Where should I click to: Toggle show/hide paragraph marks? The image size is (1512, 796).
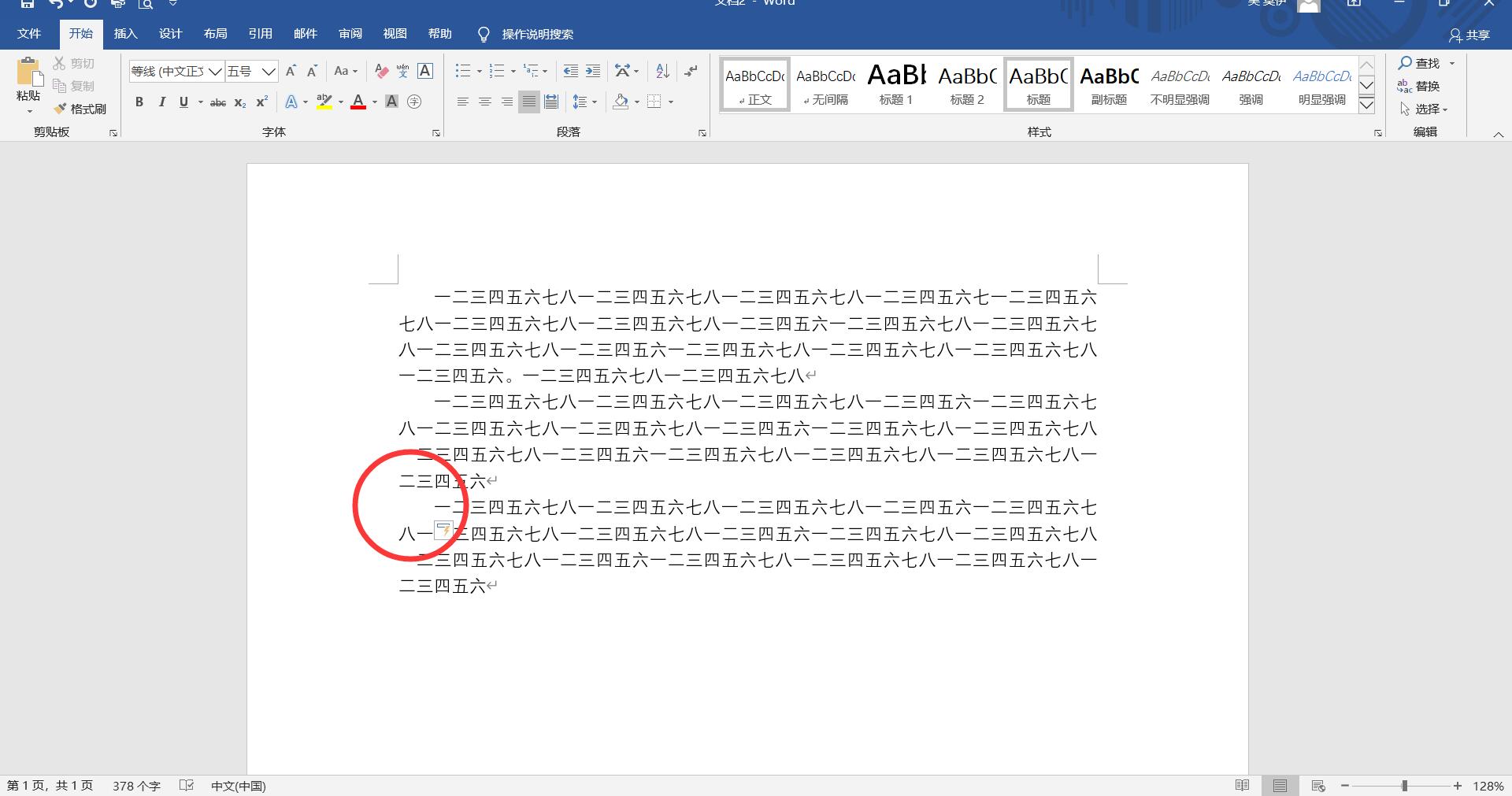(691, 72)
